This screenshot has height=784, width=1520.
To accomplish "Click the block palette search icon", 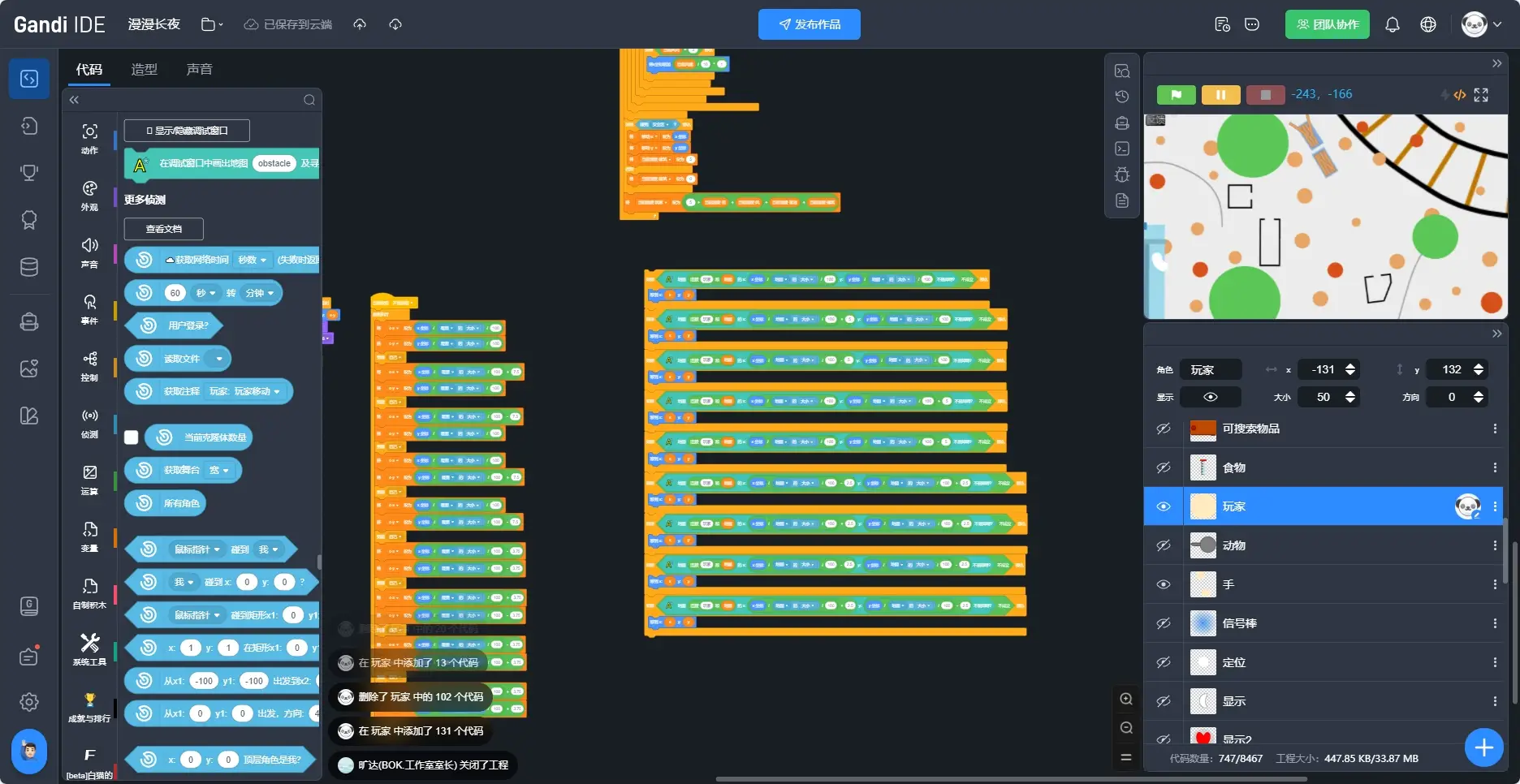I will coord(309,100).
